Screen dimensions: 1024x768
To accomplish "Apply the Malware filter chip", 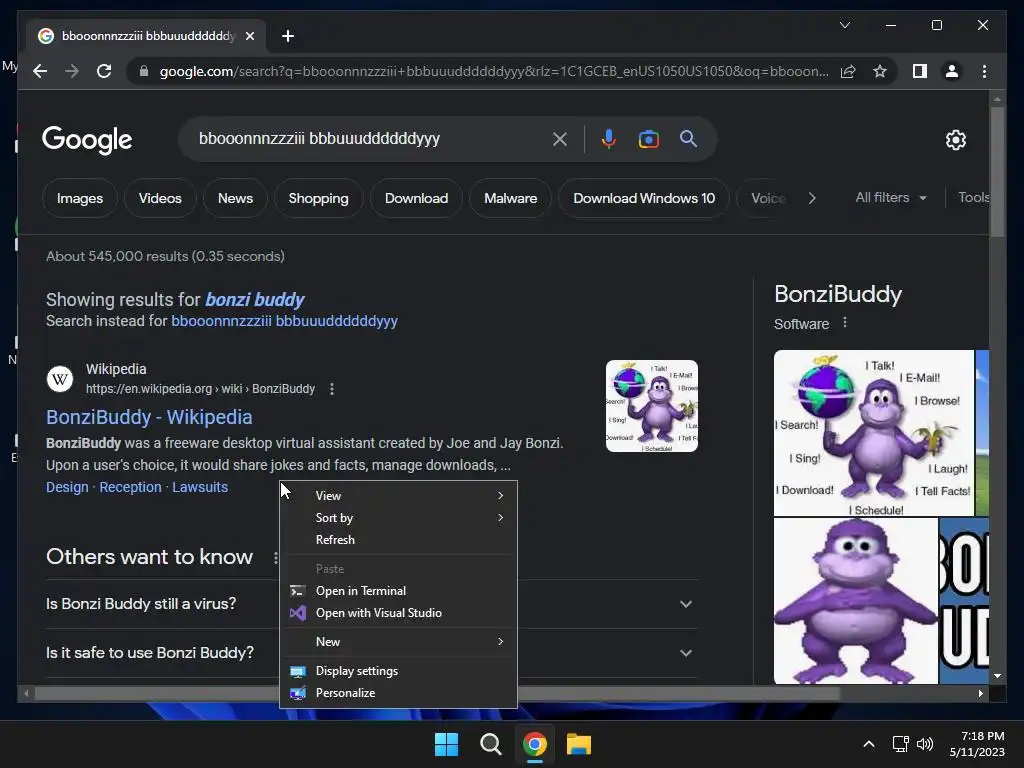I will [x=511, y=199].
